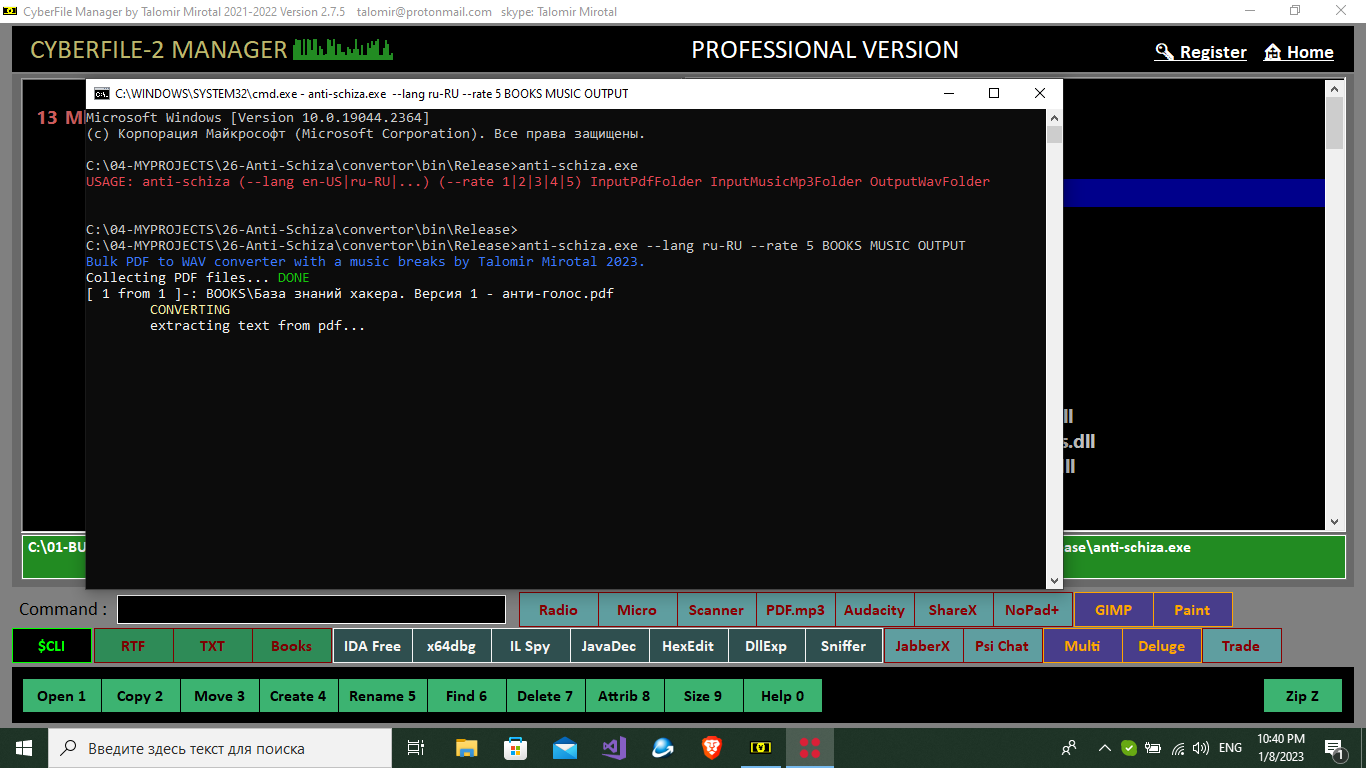
Task: Open the network tray icon
Action: point(1178,748)
